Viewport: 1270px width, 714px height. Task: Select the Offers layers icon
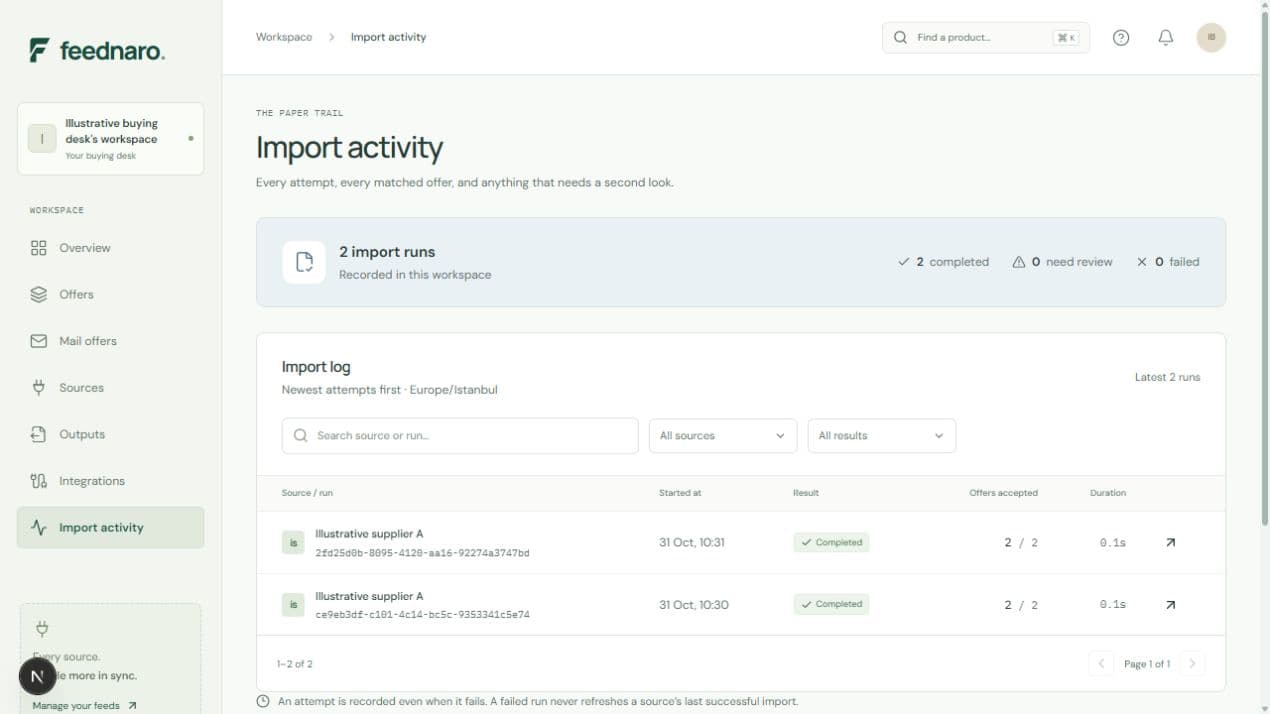coord(39,294)
